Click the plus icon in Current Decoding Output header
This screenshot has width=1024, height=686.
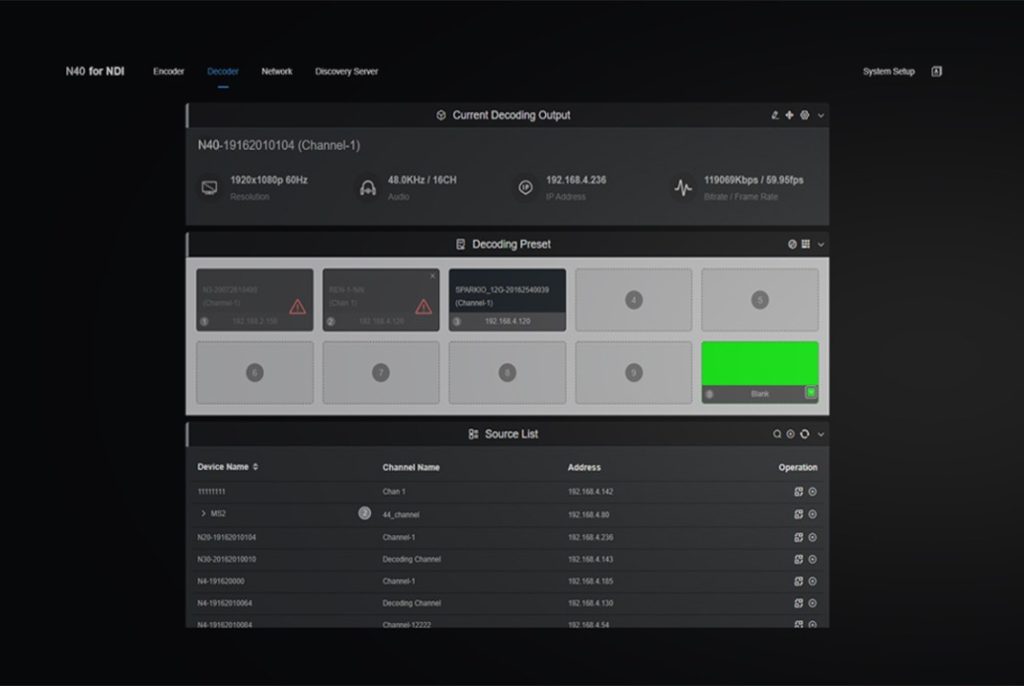pos(789,115)
